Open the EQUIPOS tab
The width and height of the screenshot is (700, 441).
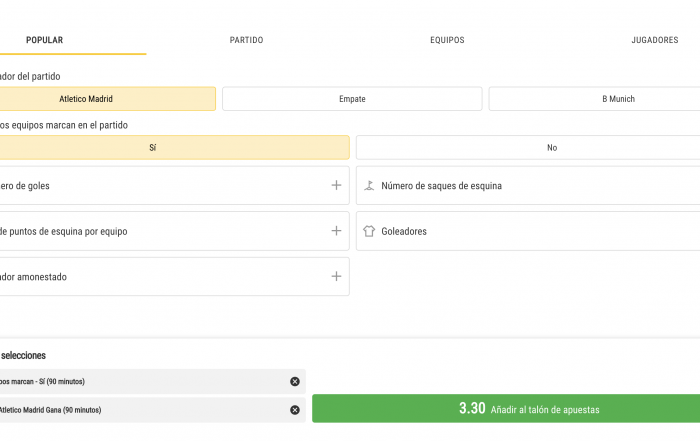click(447, 40)
